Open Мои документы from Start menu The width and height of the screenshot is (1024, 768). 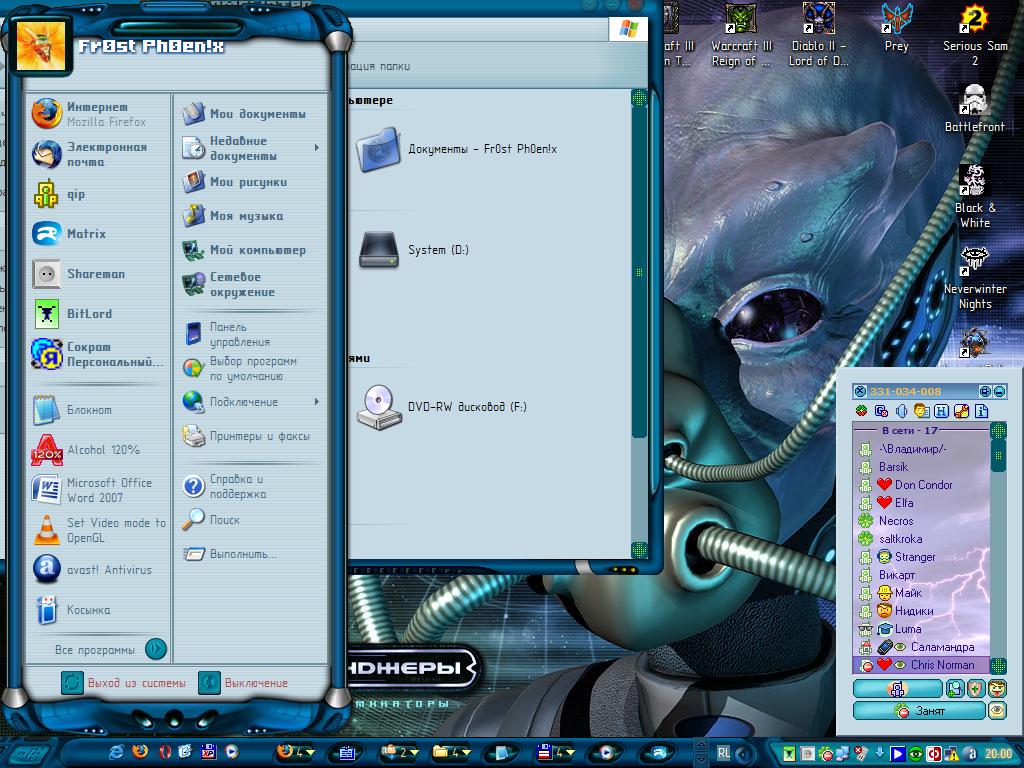click(251, 114)
